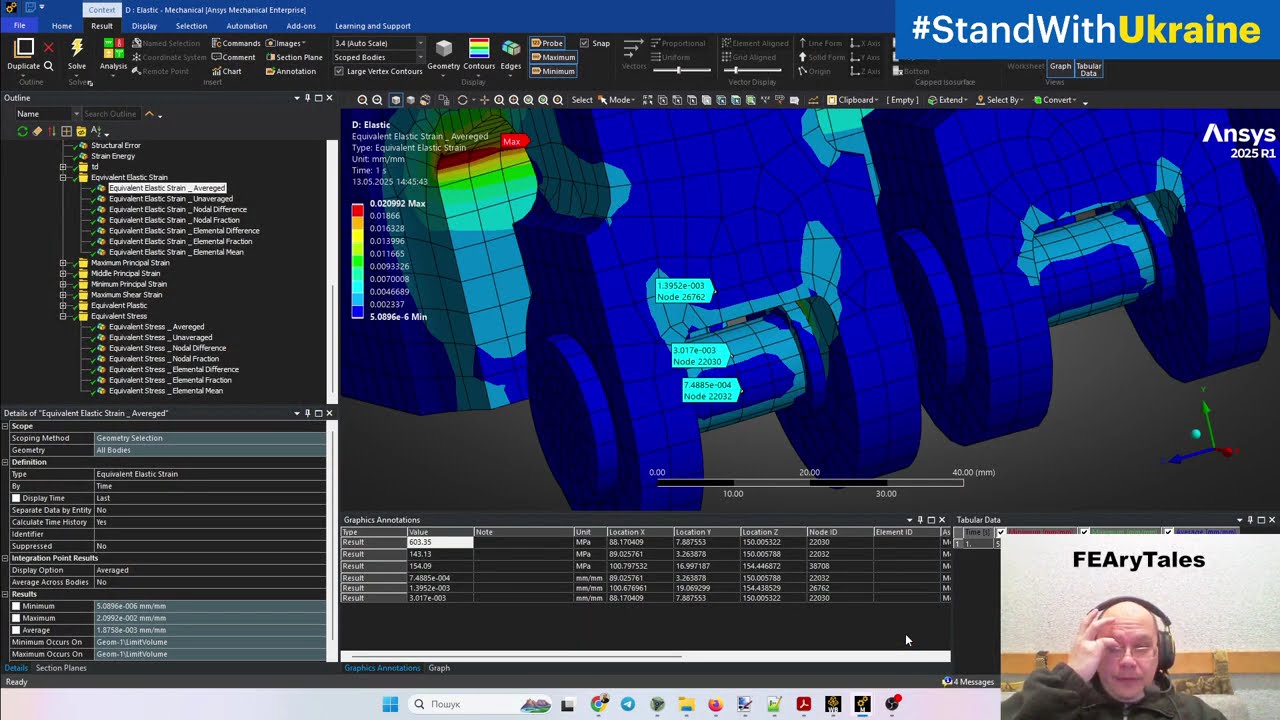
Task: Click the pan arrows icon
Action: [x=484, y=100]
